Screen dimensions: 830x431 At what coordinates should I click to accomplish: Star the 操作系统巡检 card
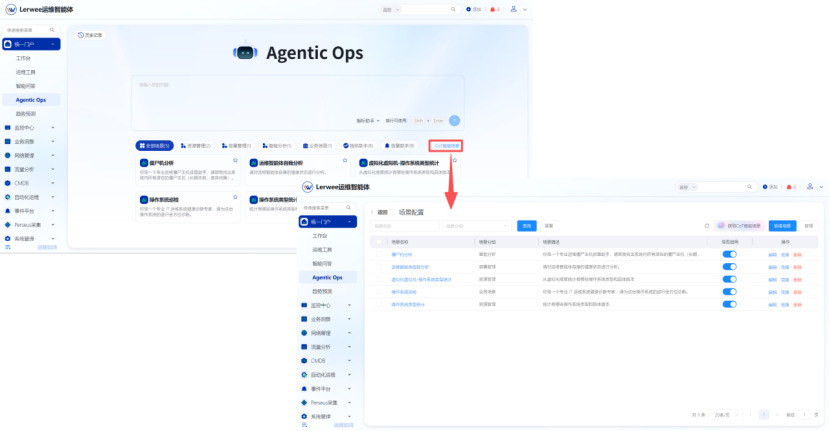tap(235, 197)
